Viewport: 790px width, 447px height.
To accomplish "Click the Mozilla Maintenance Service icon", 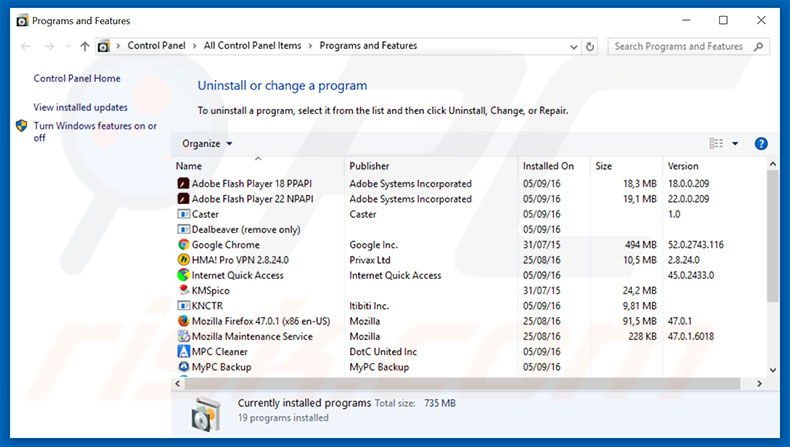I will 183,336.
